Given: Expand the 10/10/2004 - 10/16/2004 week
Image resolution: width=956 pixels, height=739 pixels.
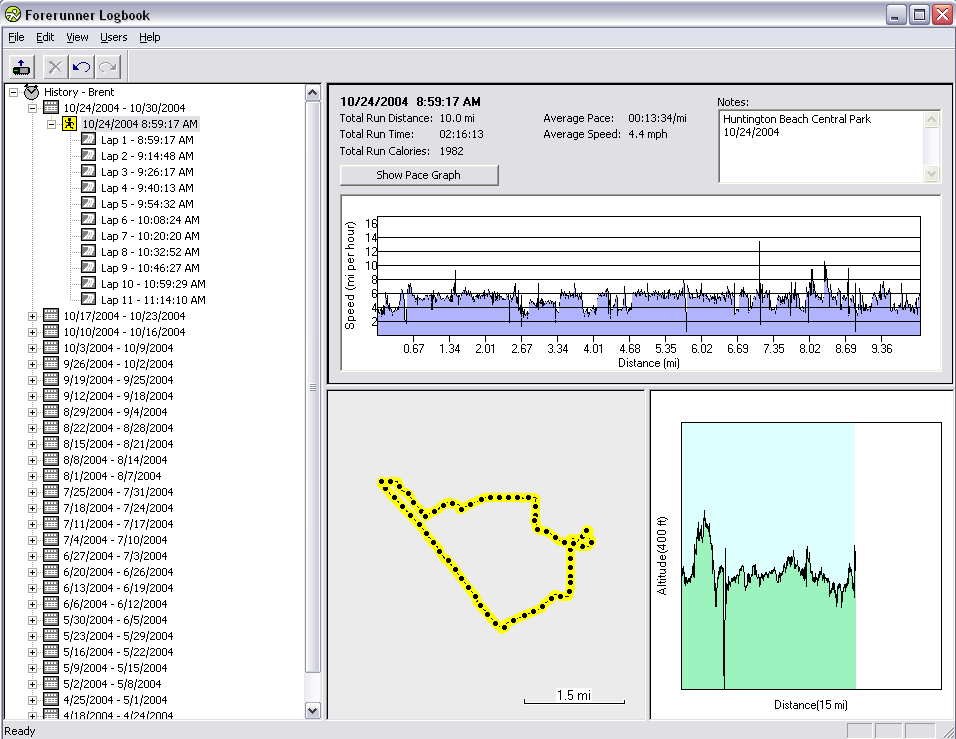Looking at the screenshot, I should [32, 332].
